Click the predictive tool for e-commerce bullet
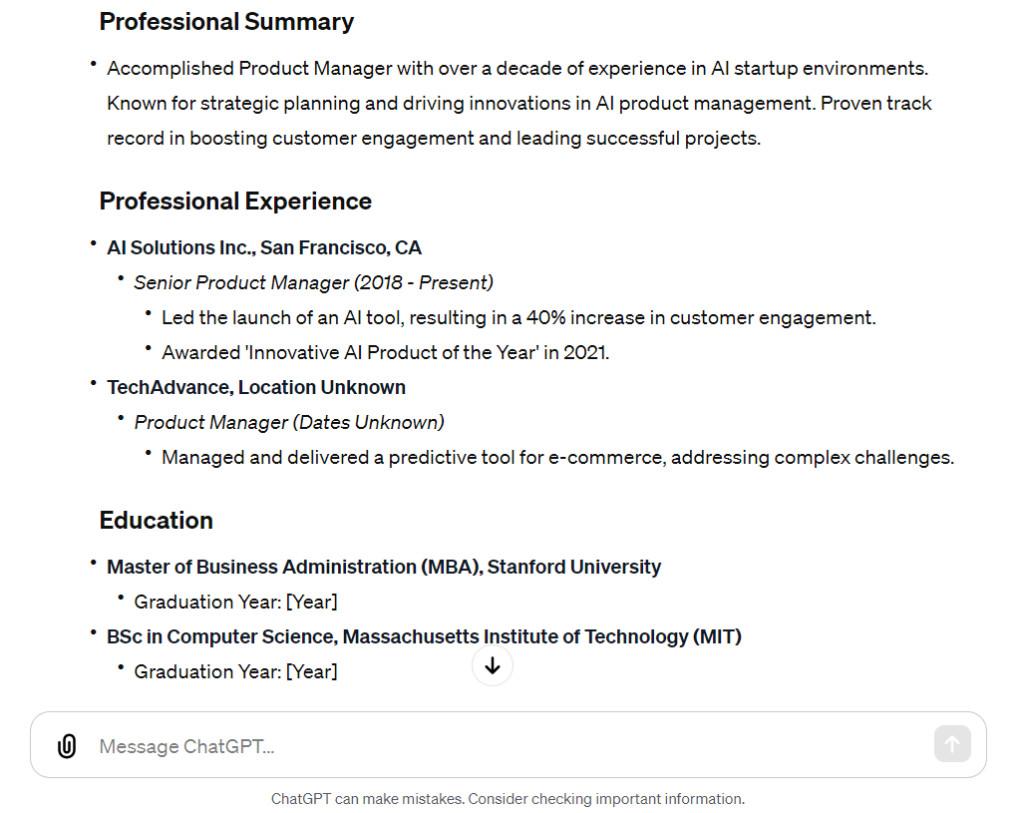The image size is (1024, 813). 557,457
